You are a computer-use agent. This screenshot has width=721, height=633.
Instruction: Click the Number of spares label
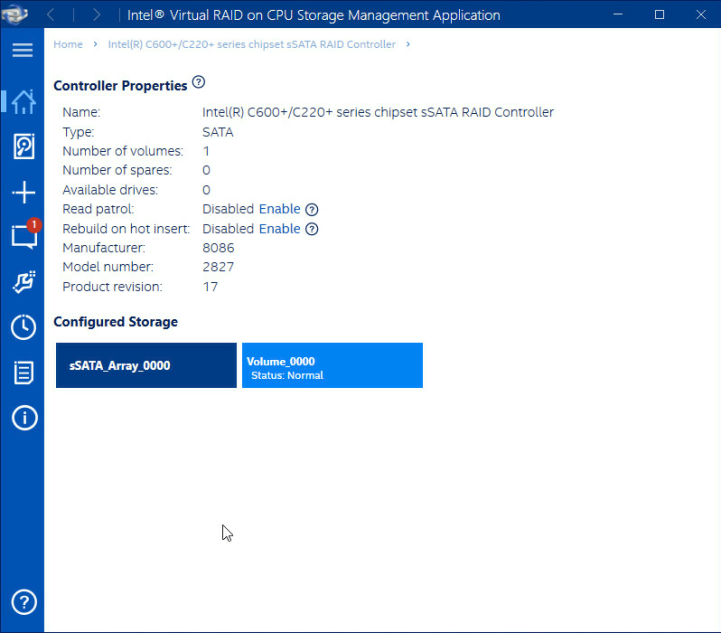click(117, 171)
